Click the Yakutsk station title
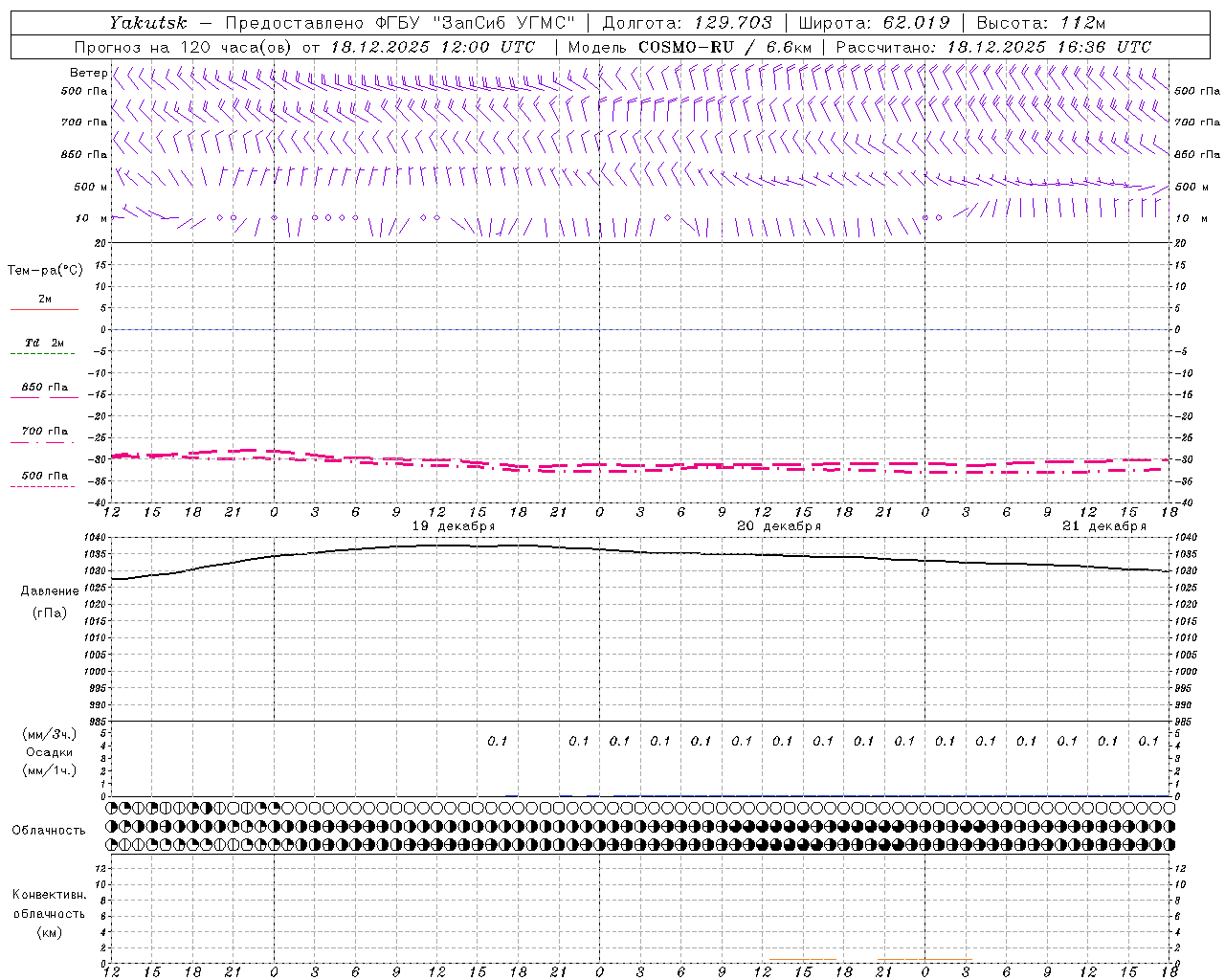This screenshot has width=1225, height=980. pyautogui.click(x=147, y=23)
